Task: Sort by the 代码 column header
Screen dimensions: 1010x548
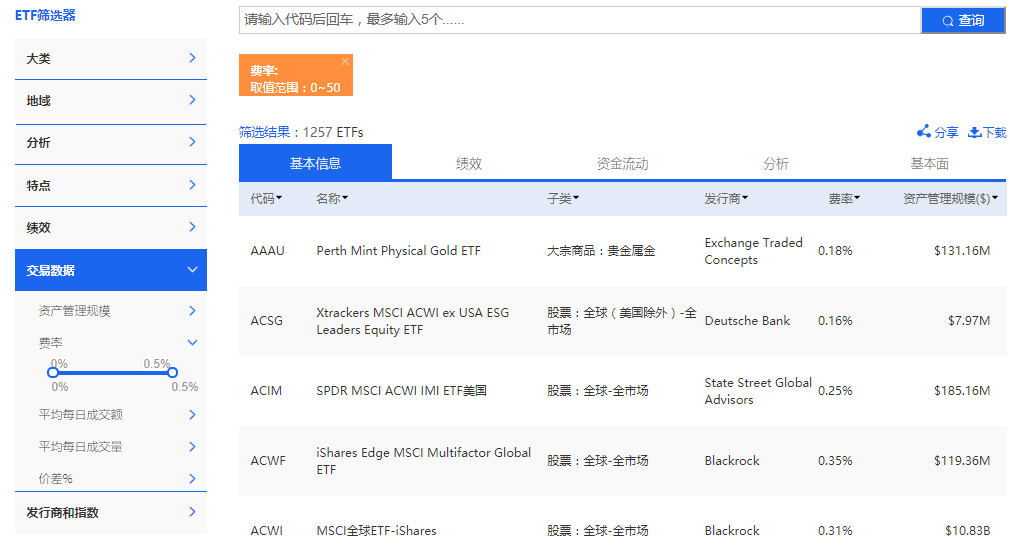Action: point(266,199)
